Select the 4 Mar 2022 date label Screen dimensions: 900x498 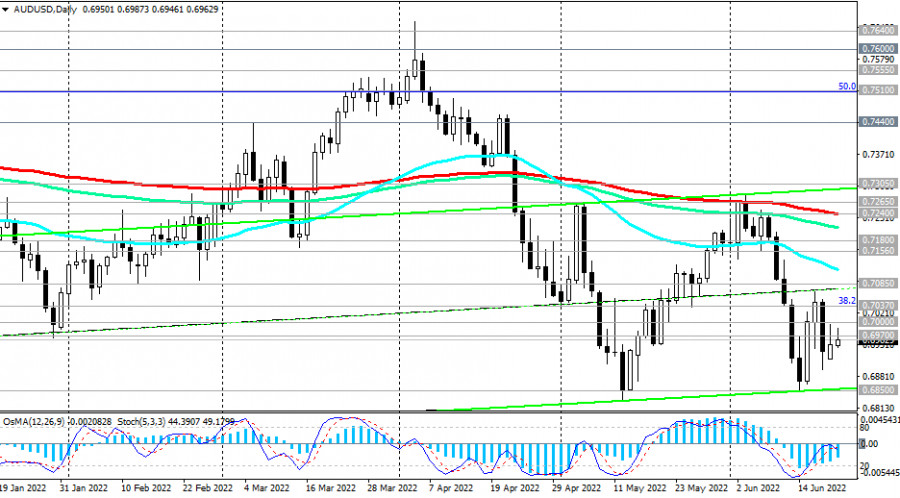click(267, 488)
